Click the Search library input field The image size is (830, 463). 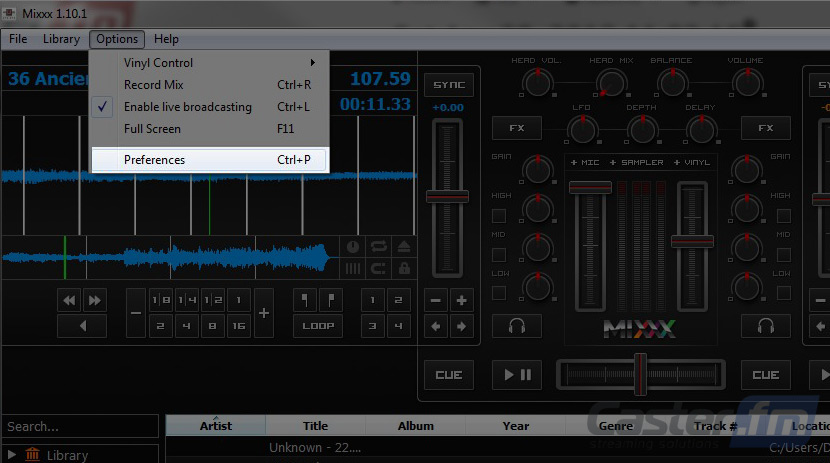(80, 426)
